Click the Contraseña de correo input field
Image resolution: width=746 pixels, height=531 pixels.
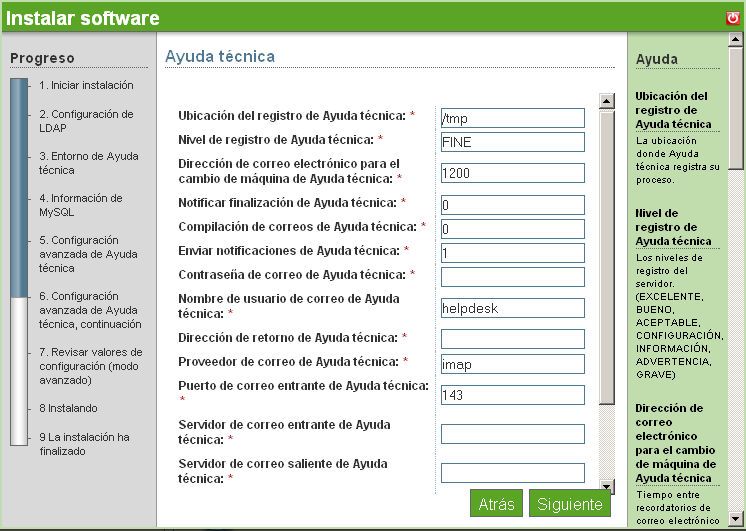click(x=512, y=277)
